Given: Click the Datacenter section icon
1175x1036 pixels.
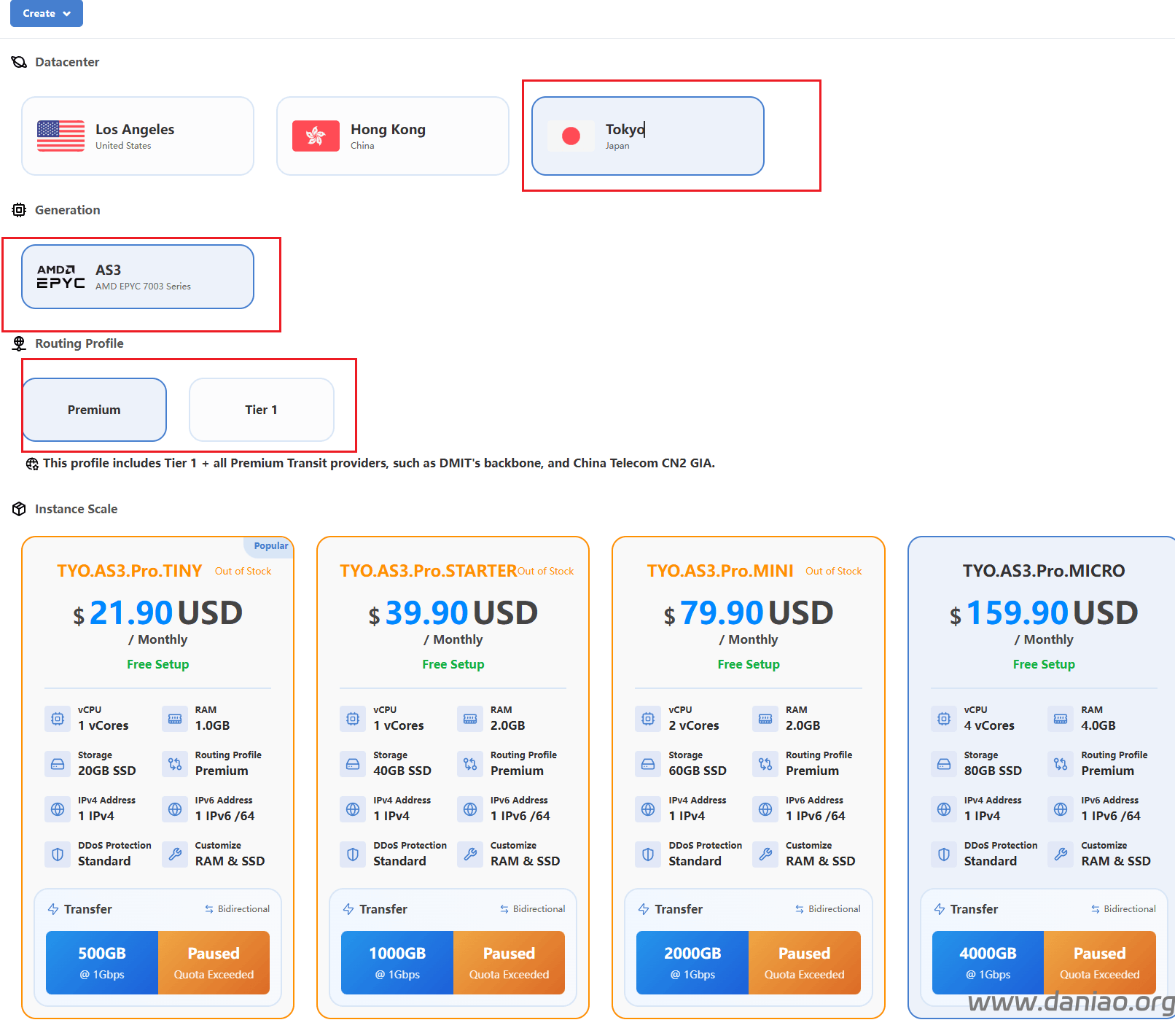Looking at the screenshot, I should point(19,62).
